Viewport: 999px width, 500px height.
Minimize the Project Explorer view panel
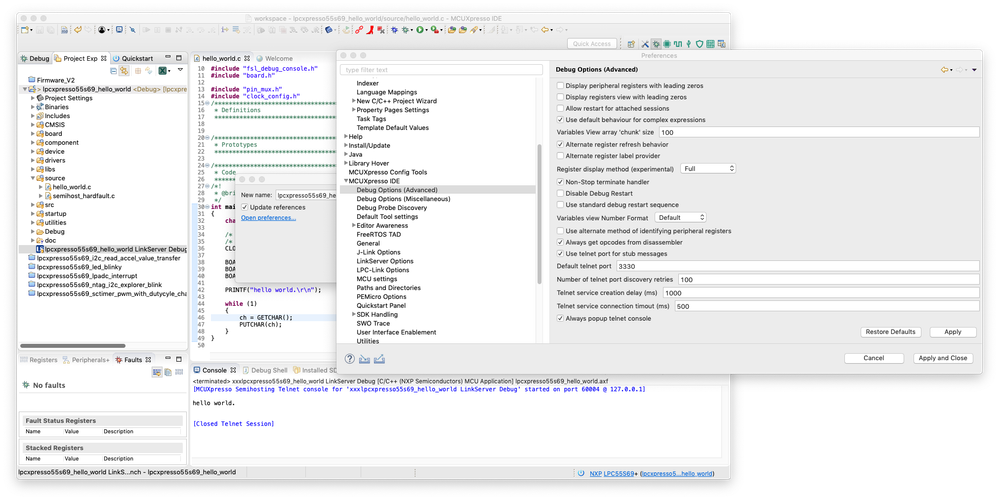click(168, 57)
